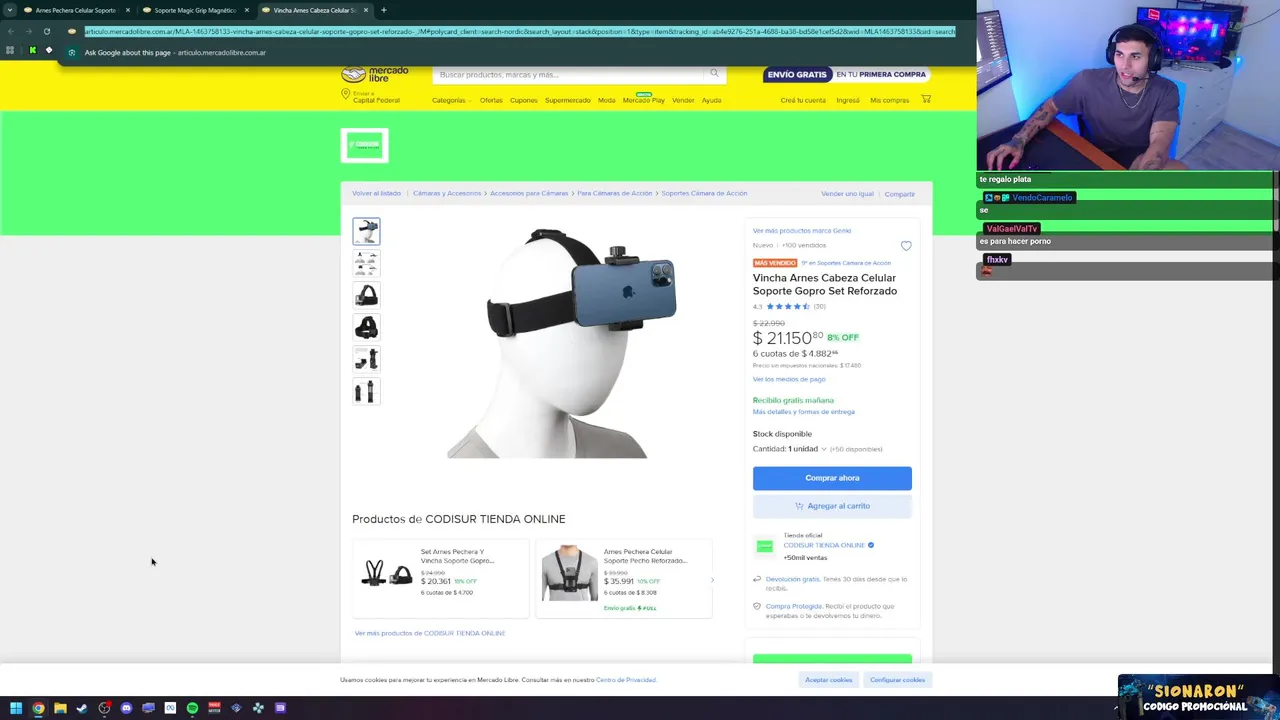The height and width of the screenshot is (720, 1280).
Task: Click the ENVÍO GRATIS promo banner
Action: [x=846, y=74]
